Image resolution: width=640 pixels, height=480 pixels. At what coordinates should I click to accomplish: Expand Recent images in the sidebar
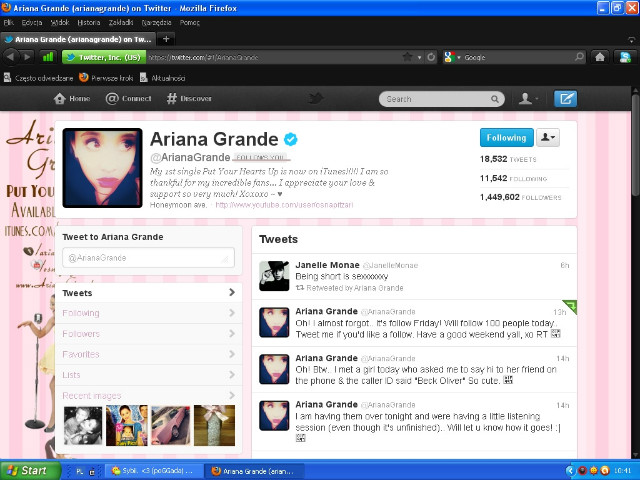click(x=149, y=396)
